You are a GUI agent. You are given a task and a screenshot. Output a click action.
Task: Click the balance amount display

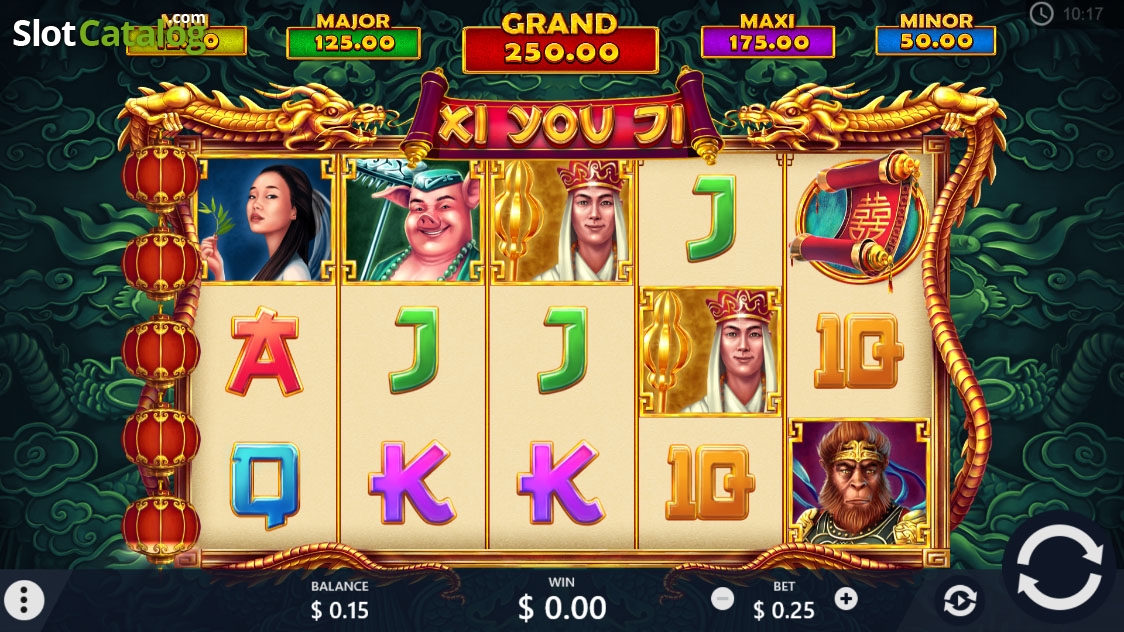point(340,610)
